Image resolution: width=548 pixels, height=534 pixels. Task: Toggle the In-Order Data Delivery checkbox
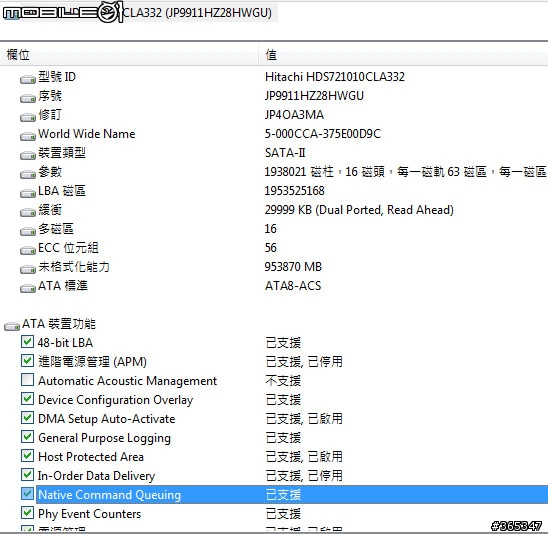[x=27, y=474]
